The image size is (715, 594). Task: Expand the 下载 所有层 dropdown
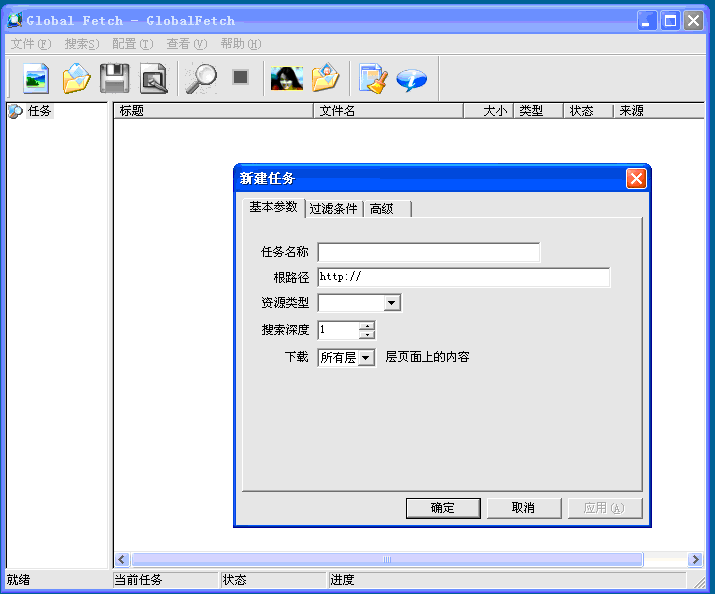366,358
